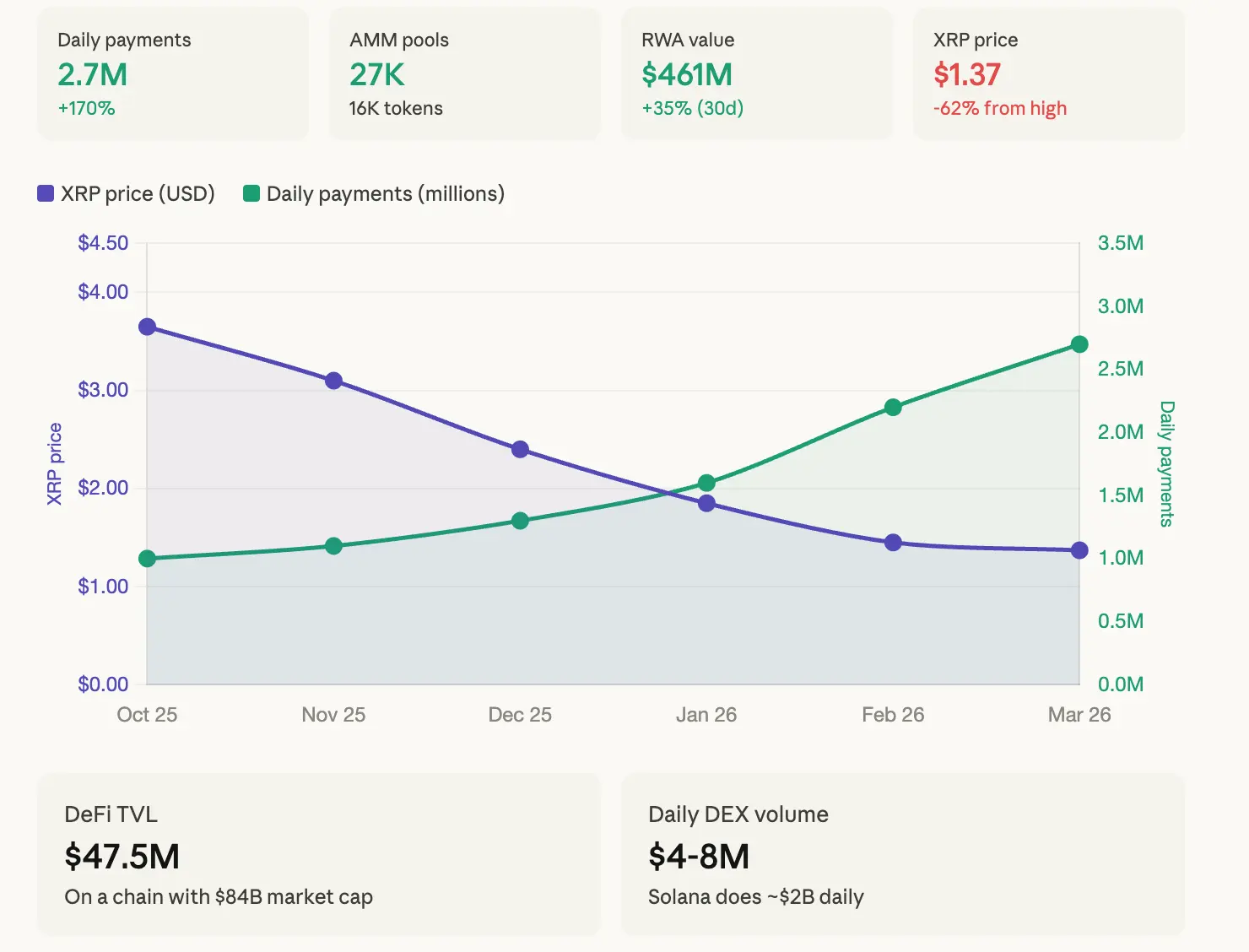
Task: Click the XRP price $1.37 card
Action: (x=1048, y=73)
